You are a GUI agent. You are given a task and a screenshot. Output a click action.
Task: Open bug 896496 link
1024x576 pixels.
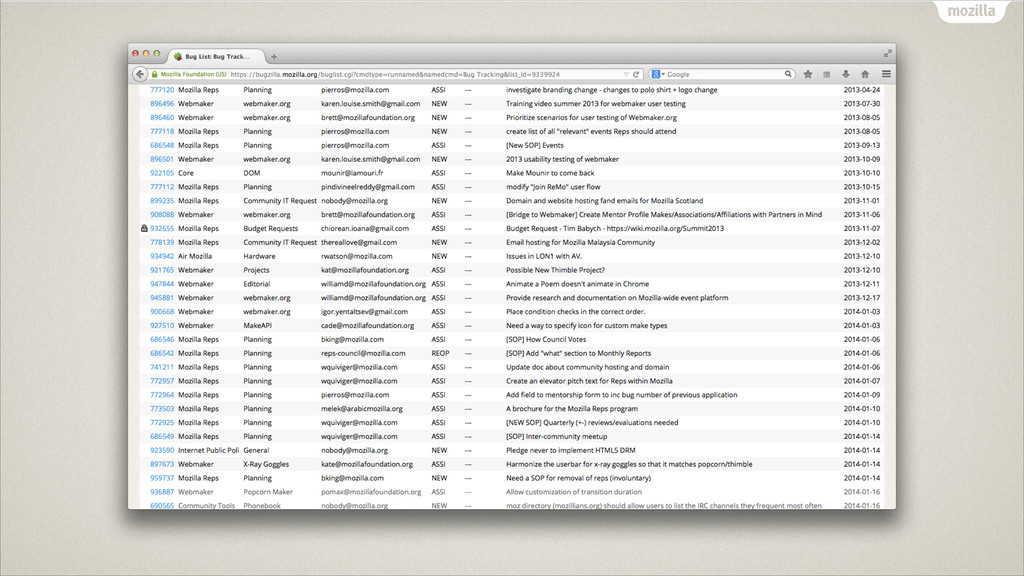click(x=162, y=104)
